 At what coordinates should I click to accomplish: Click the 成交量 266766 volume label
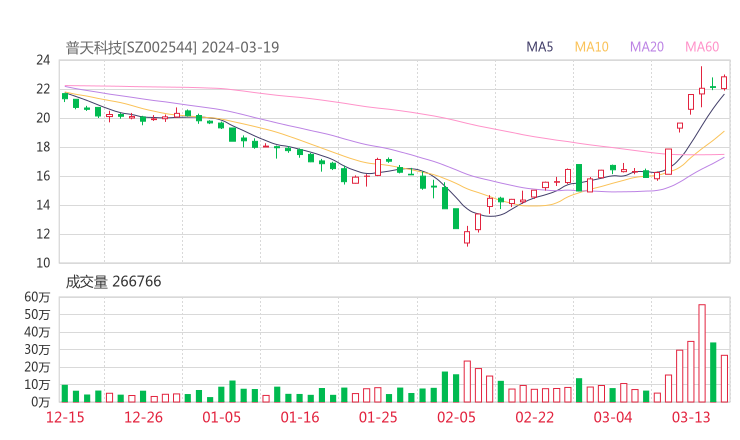pos(113,281)
